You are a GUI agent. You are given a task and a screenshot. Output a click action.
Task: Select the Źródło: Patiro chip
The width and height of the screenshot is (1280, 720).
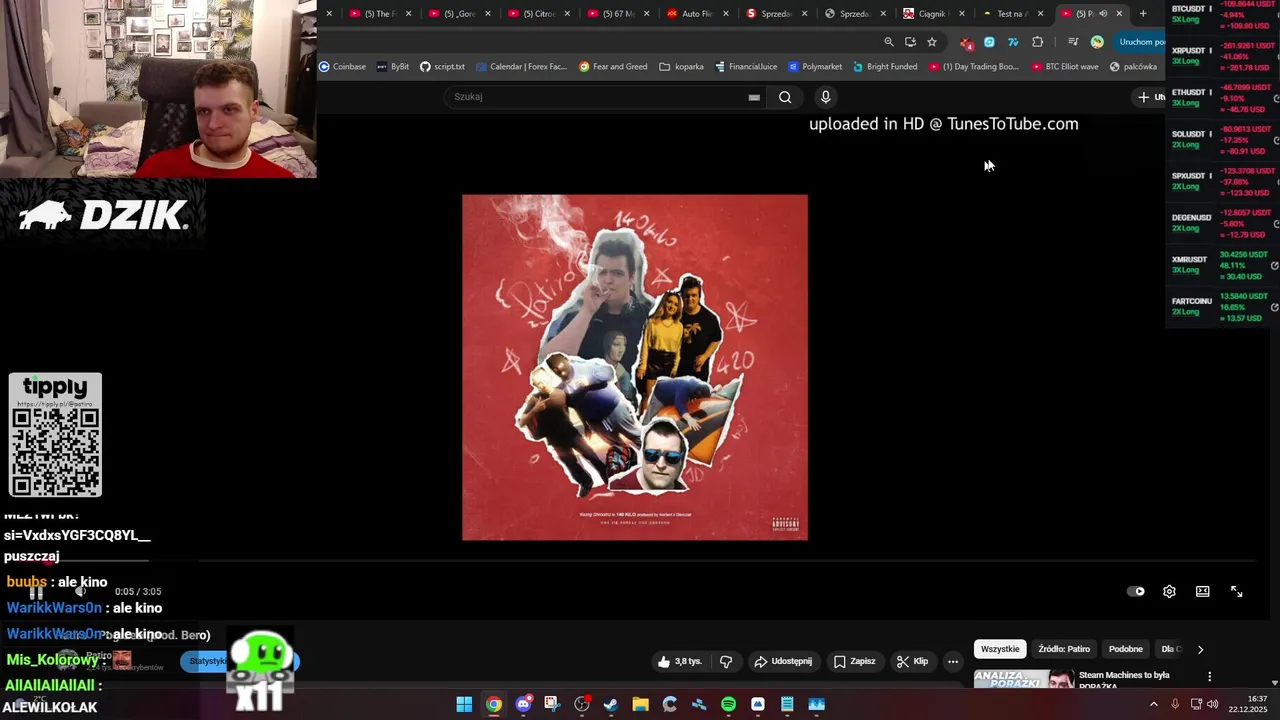(1064, 649)
